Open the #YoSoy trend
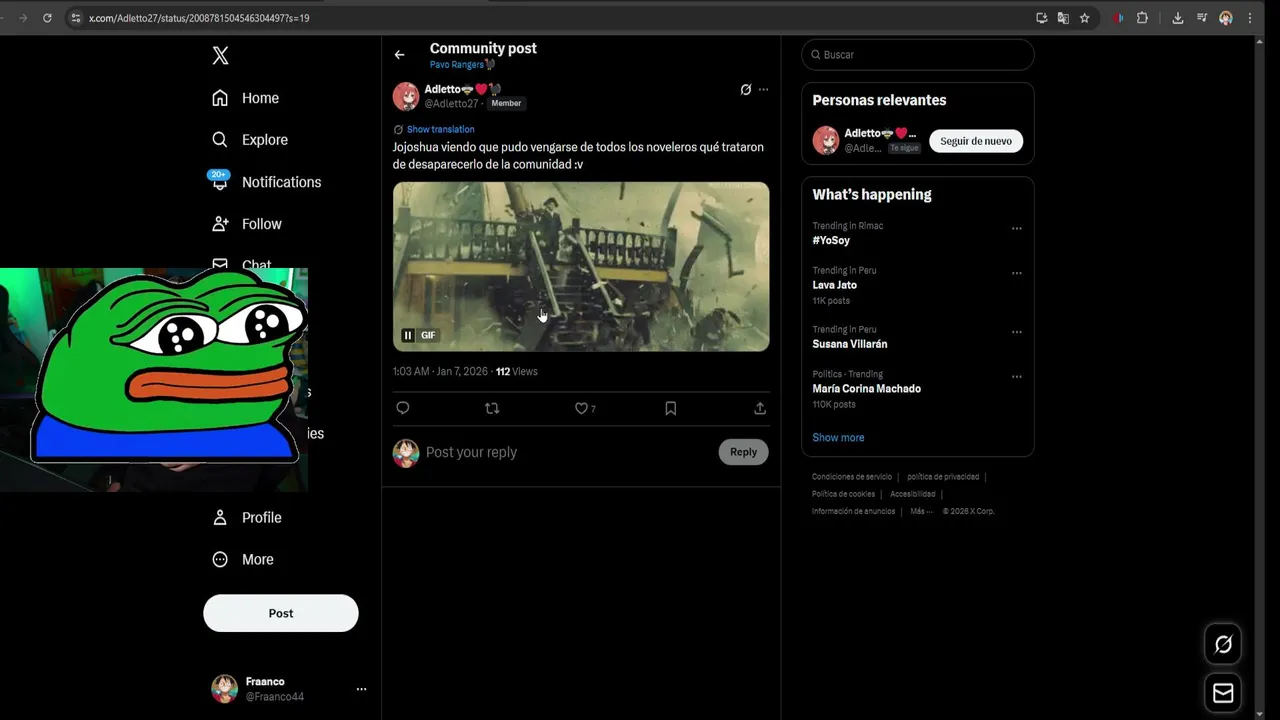Image resolution: width=1280 pixels, height=720 pixels. point(831,240)
